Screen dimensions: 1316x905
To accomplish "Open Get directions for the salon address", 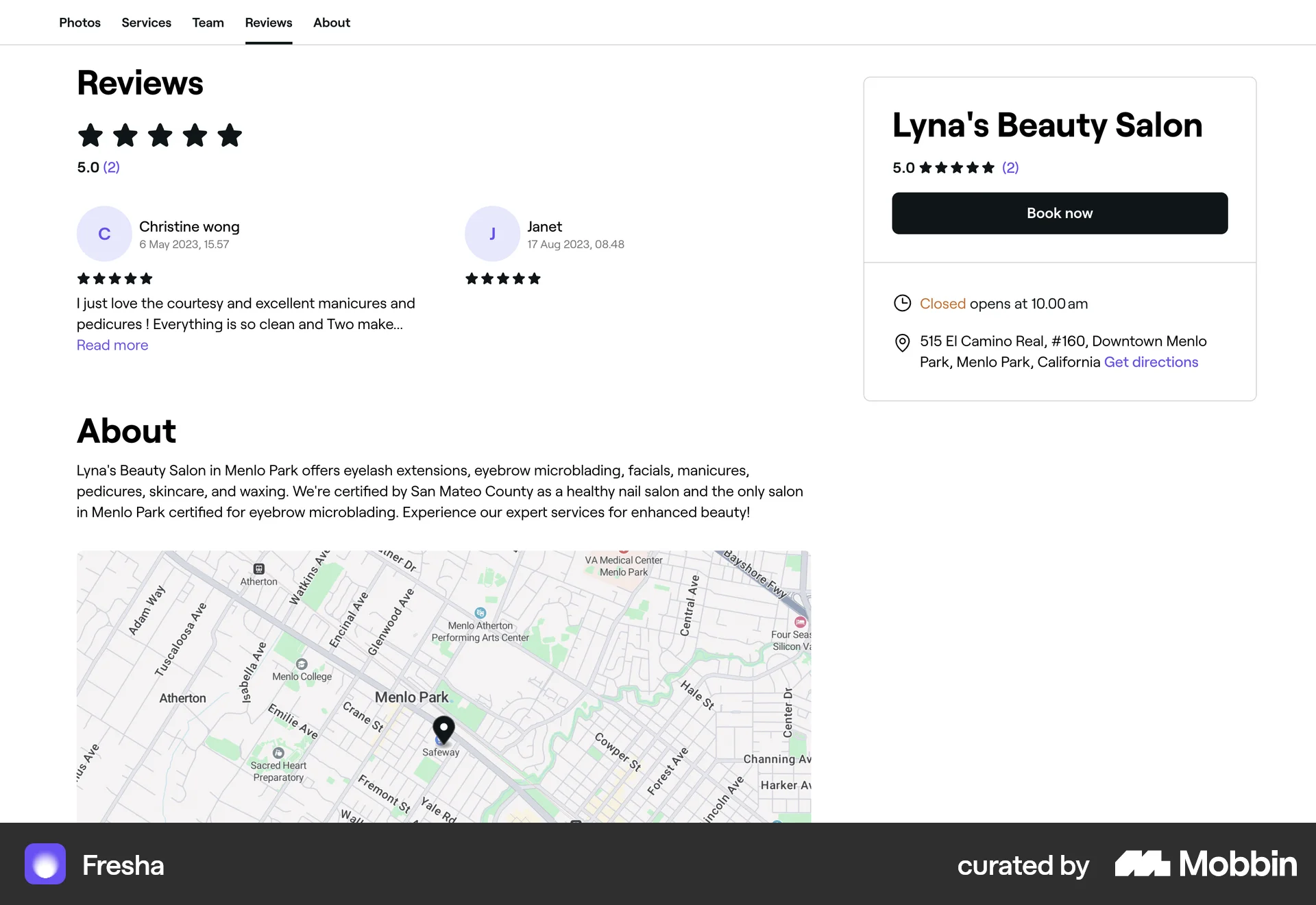I will tap(1151, 361).
